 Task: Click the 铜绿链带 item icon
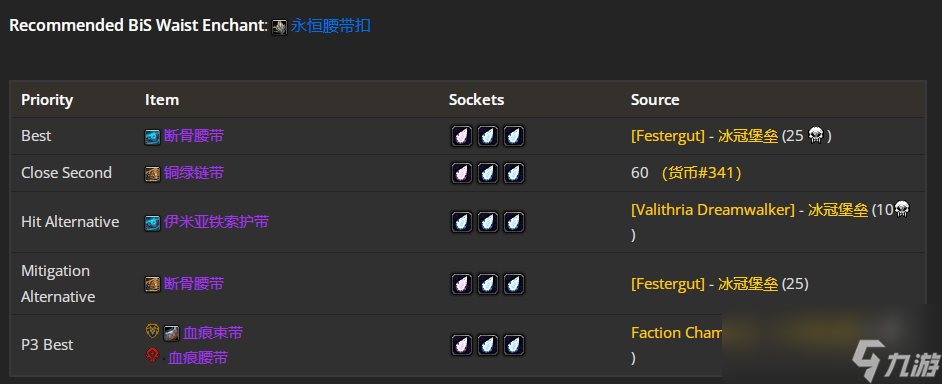tap(153, 174)
